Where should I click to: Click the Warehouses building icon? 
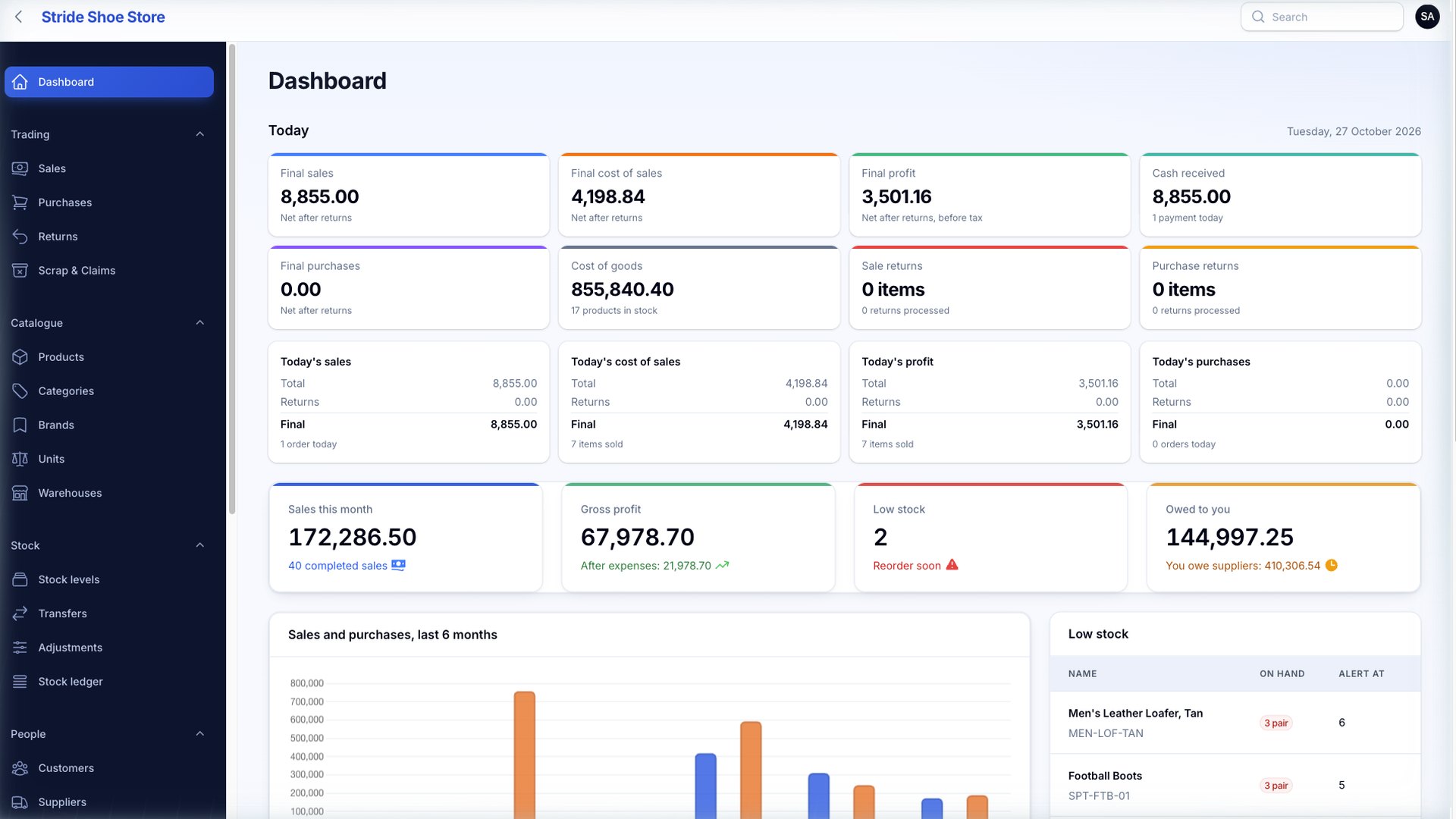[x=20, y=493]
